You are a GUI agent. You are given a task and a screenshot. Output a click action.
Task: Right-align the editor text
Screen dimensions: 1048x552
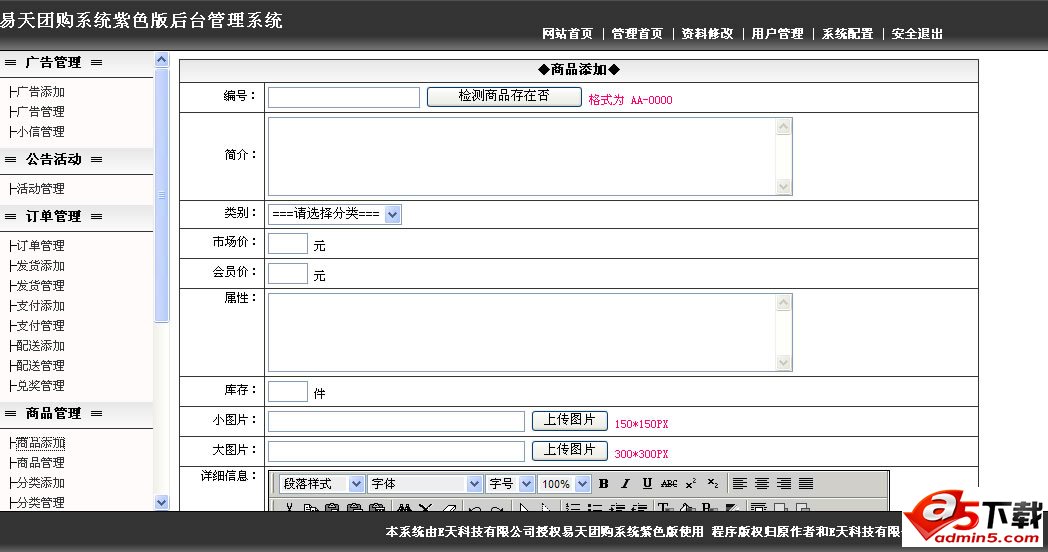[x=784, y=484]
